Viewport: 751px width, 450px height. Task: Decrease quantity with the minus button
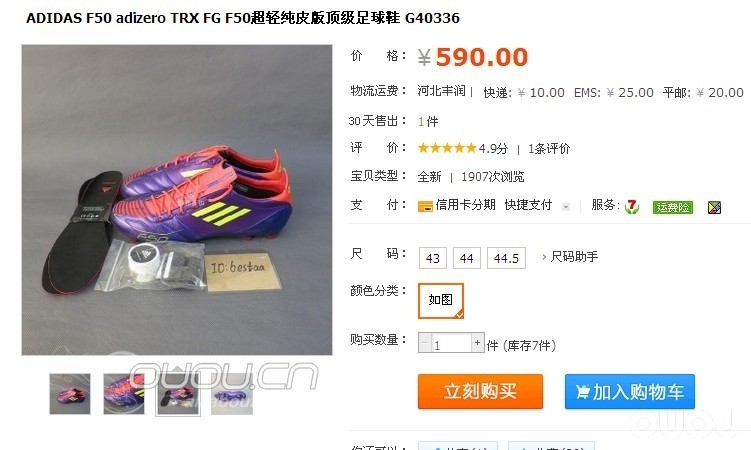click(x=424, y=343)
